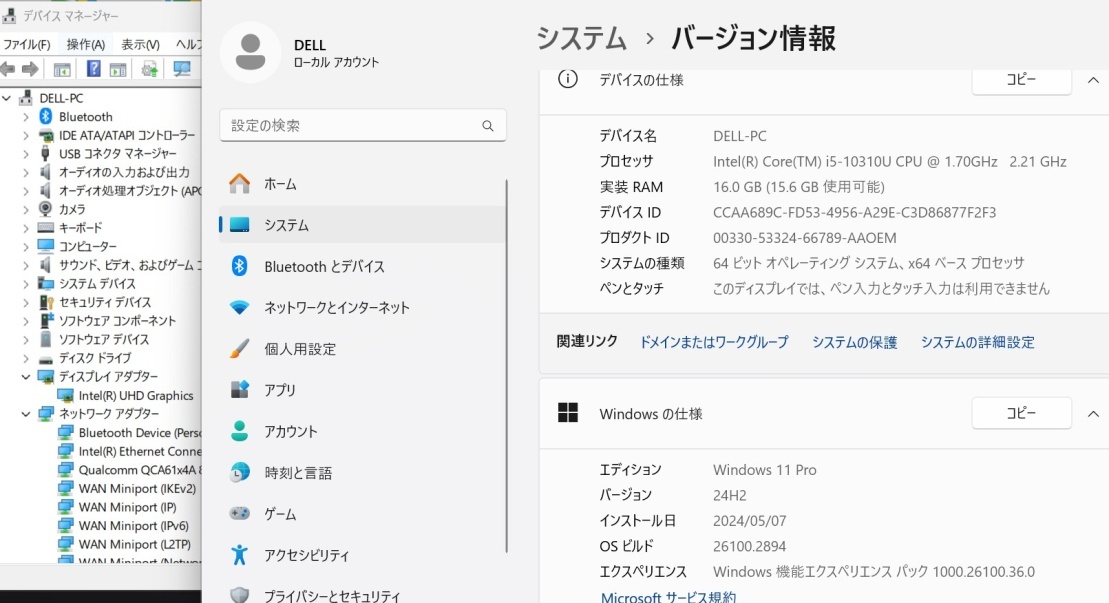Click the info icon beside デバイスの仕様
1109x603 pixels.
(x=567, y=79)
